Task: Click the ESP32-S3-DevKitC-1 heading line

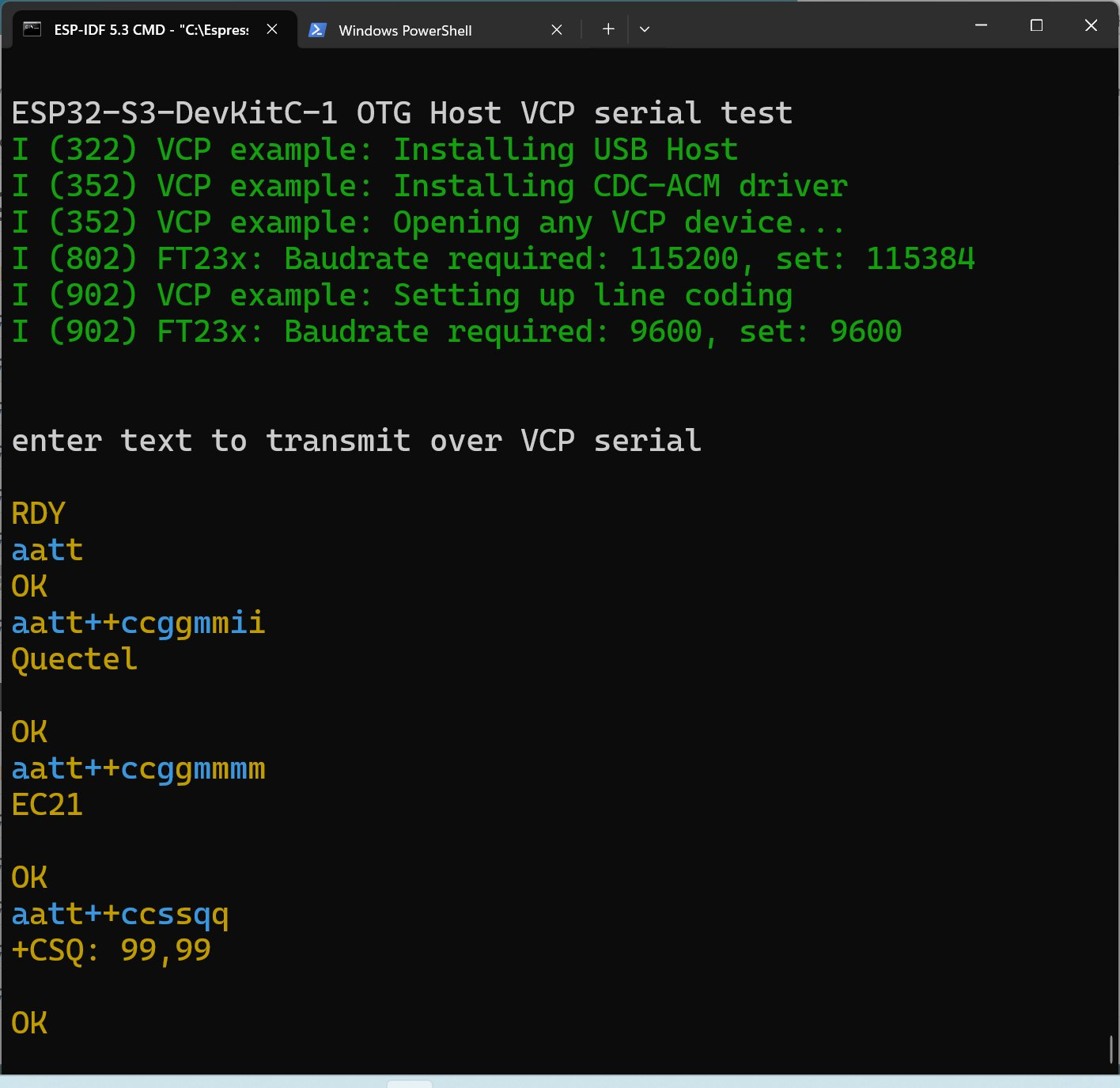Action: tap(402, 113)
